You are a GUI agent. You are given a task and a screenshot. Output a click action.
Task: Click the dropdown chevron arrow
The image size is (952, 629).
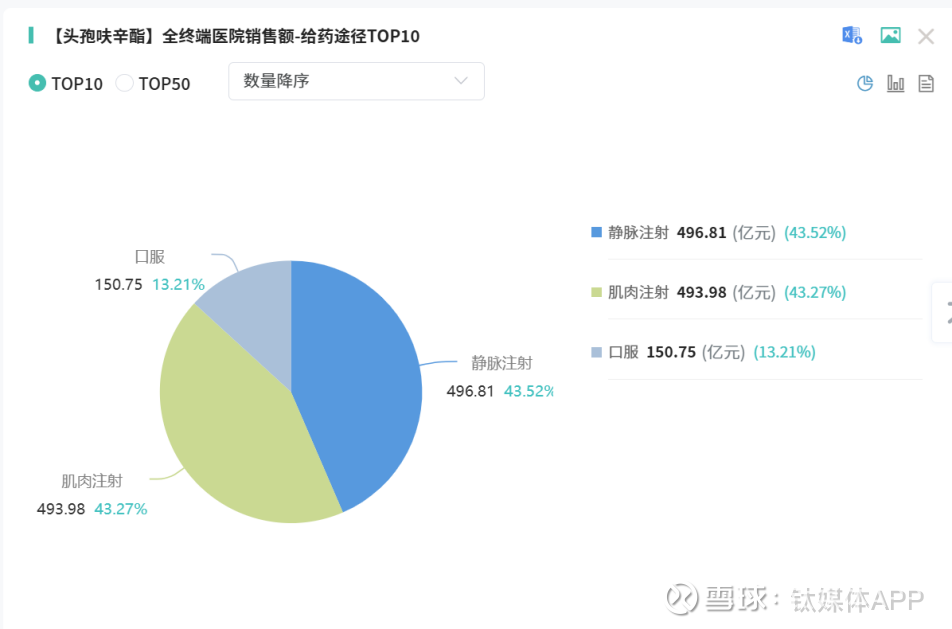pos(461,81)
